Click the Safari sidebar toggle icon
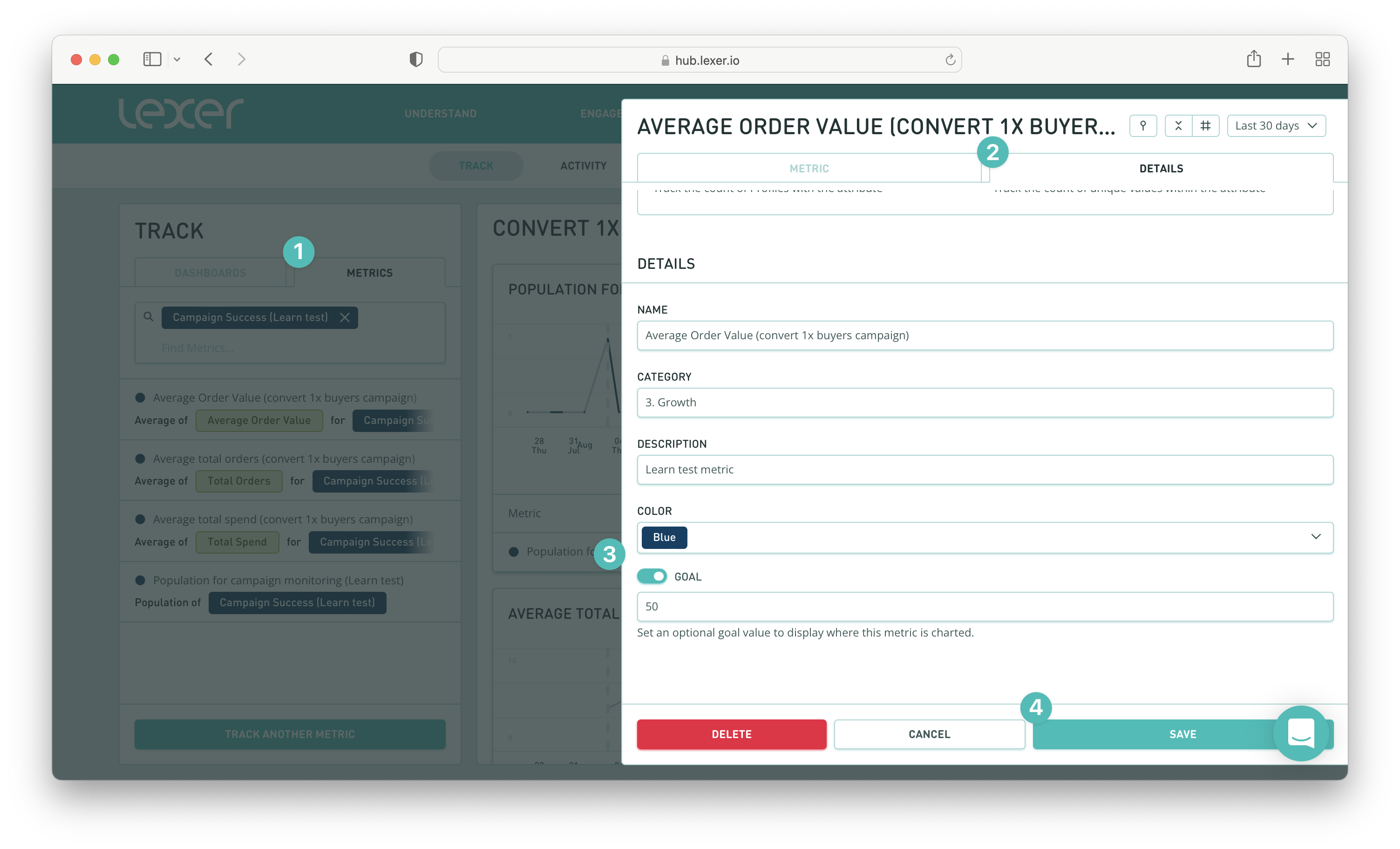This screenshot has height=849, width=1400. (152, 59)
